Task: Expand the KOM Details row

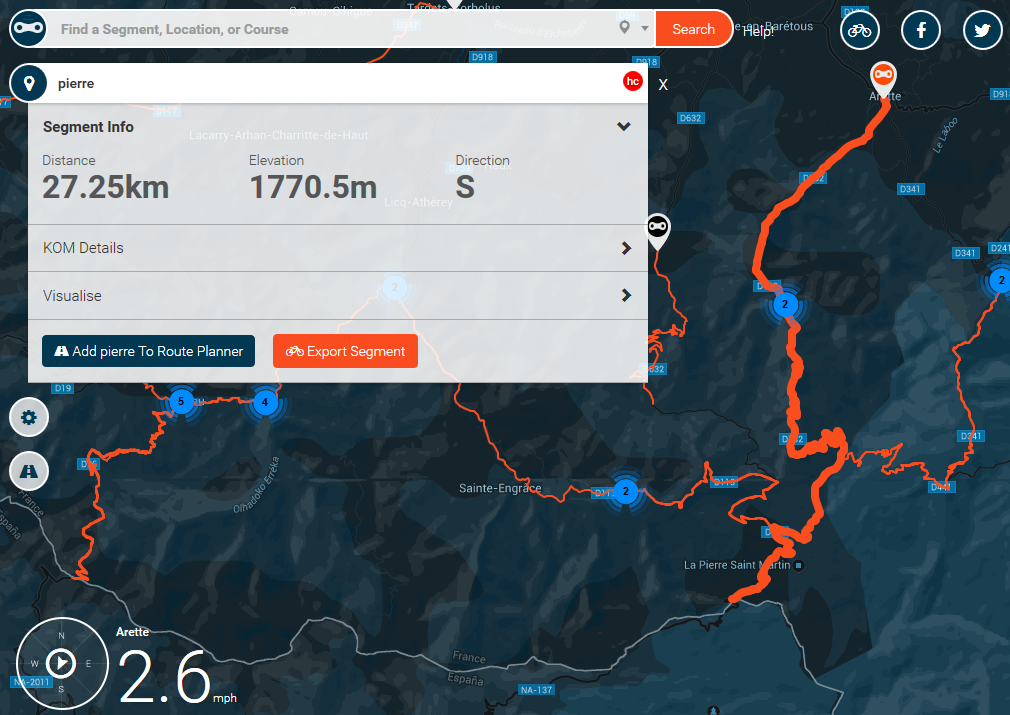Action: 338,248
